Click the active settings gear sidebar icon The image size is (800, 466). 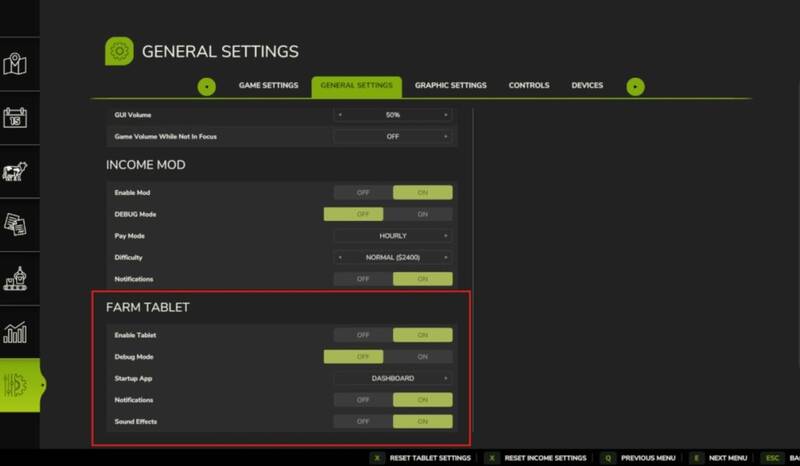click(18, 386)
